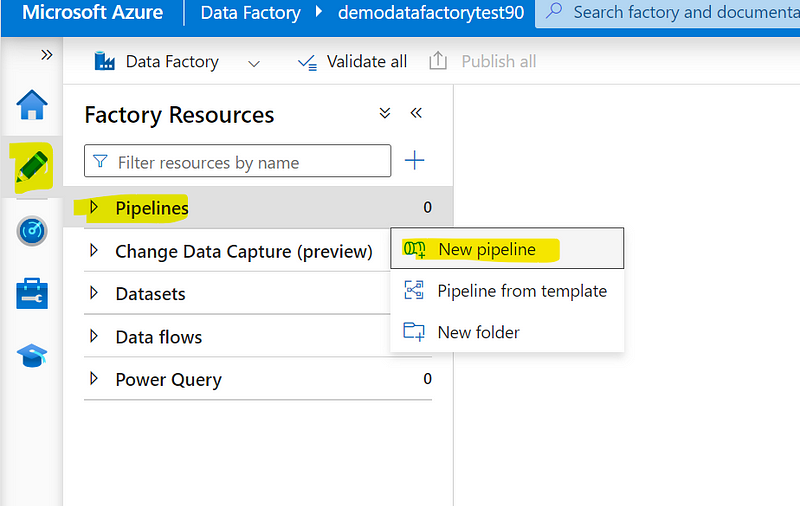Expand the Data flows tree arrow
This screenshot has width=800, height=506.
[93, 336]
